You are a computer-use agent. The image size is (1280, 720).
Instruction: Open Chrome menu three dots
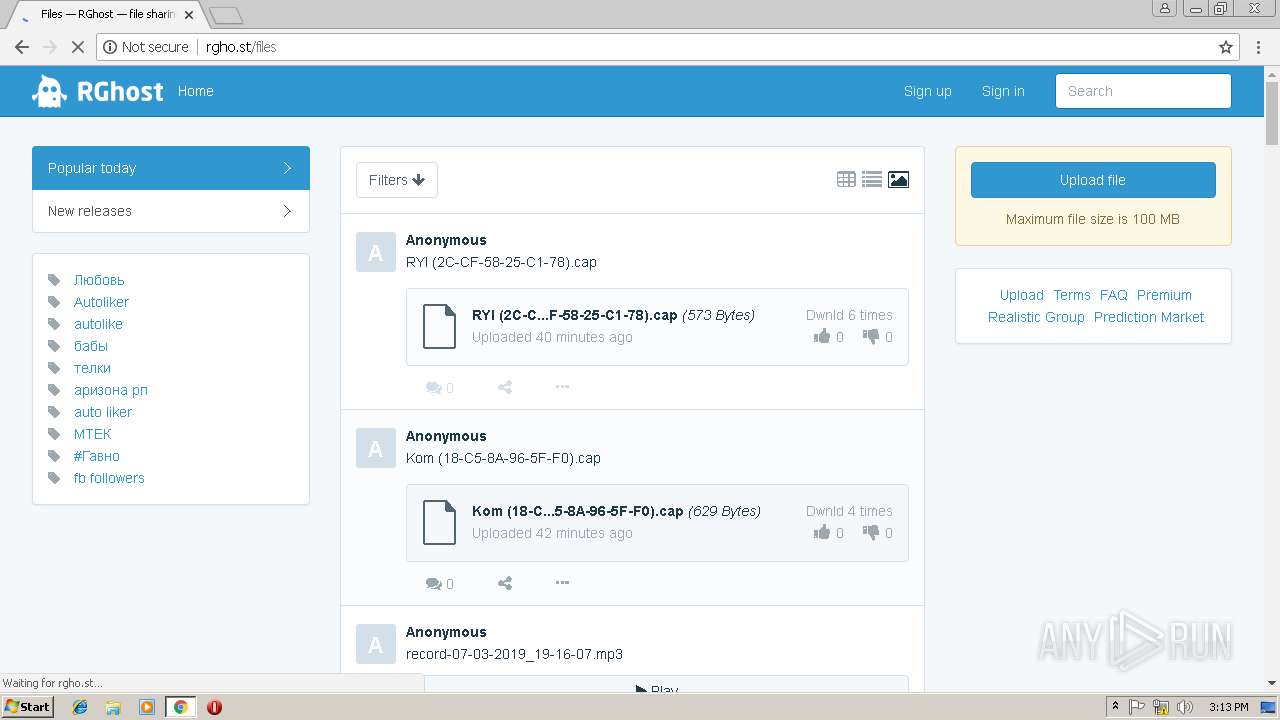point(1258,47)
